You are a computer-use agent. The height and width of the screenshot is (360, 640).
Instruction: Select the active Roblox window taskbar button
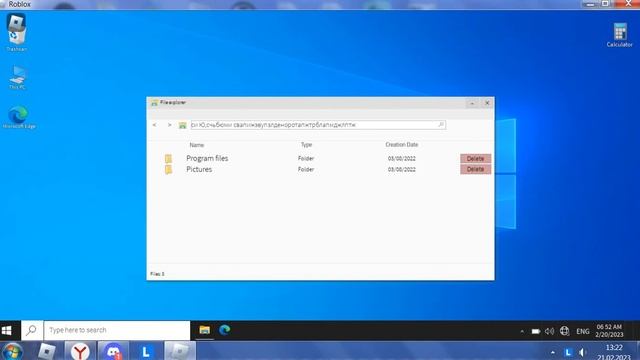180,351
